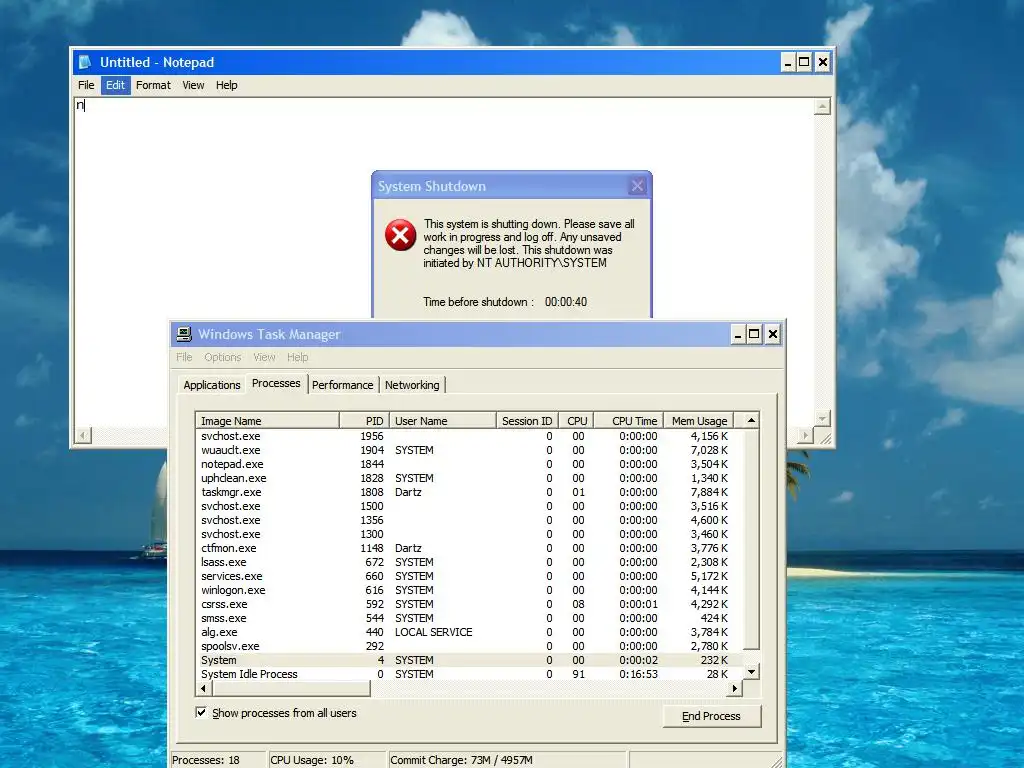
Task: Minimize the Notepad window
Action: tap(788, 62)
